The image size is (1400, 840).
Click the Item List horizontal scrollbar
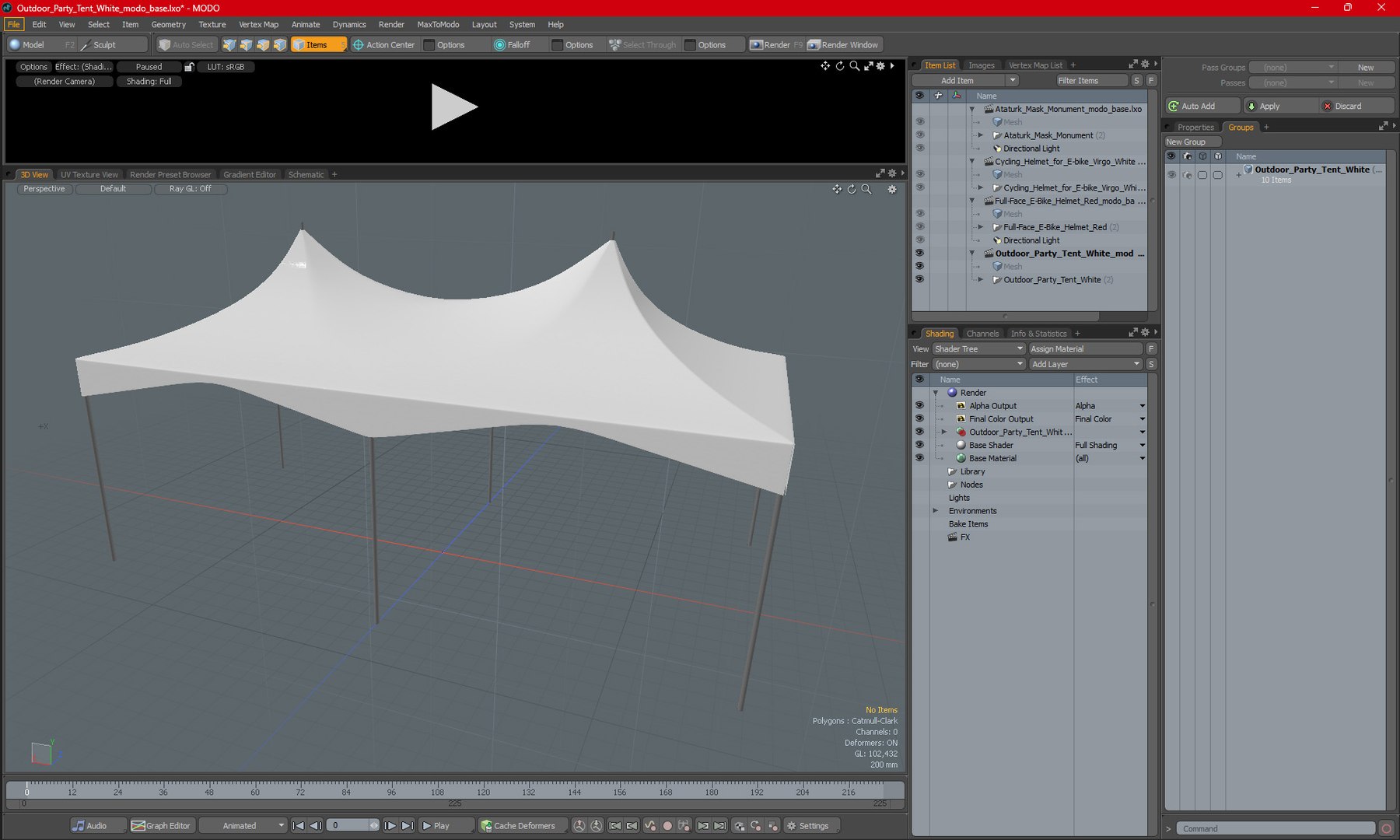coord(1006,317)
